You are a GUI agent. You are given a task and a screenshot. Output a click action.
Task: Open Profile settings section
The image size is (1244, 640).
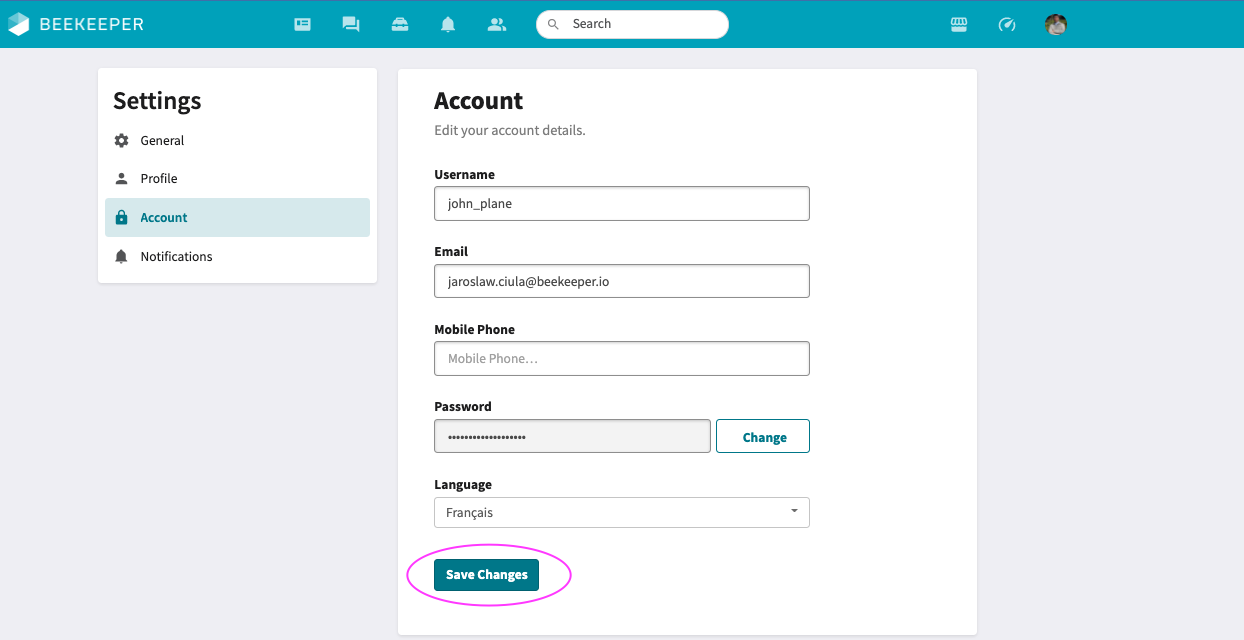coord(158,179)
